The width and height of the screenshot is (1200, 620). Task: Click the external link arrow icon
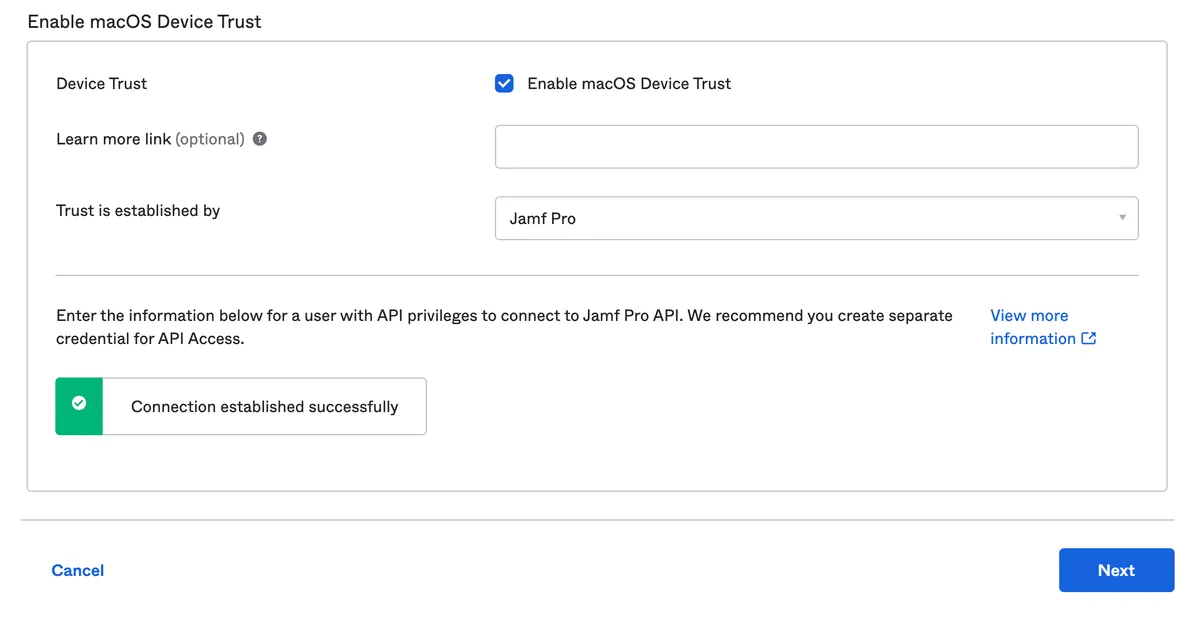[1089, 339]
